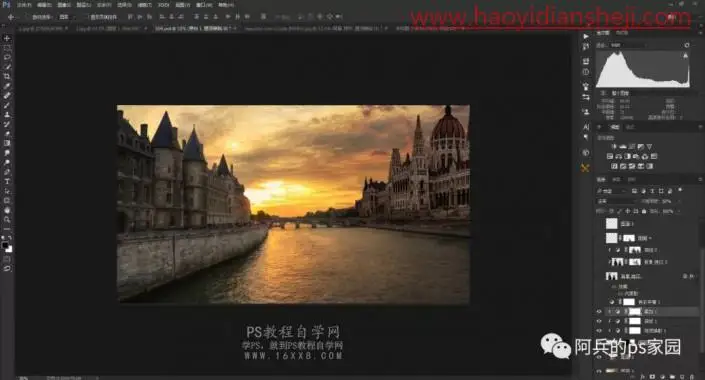
Task: Click the delete layer trash icon
Action: coord(692,376)
